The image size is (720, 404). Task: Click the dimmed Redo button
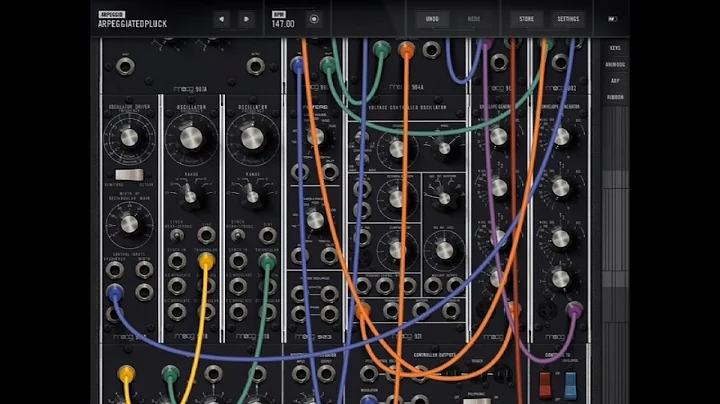click(x=473, y=19)
